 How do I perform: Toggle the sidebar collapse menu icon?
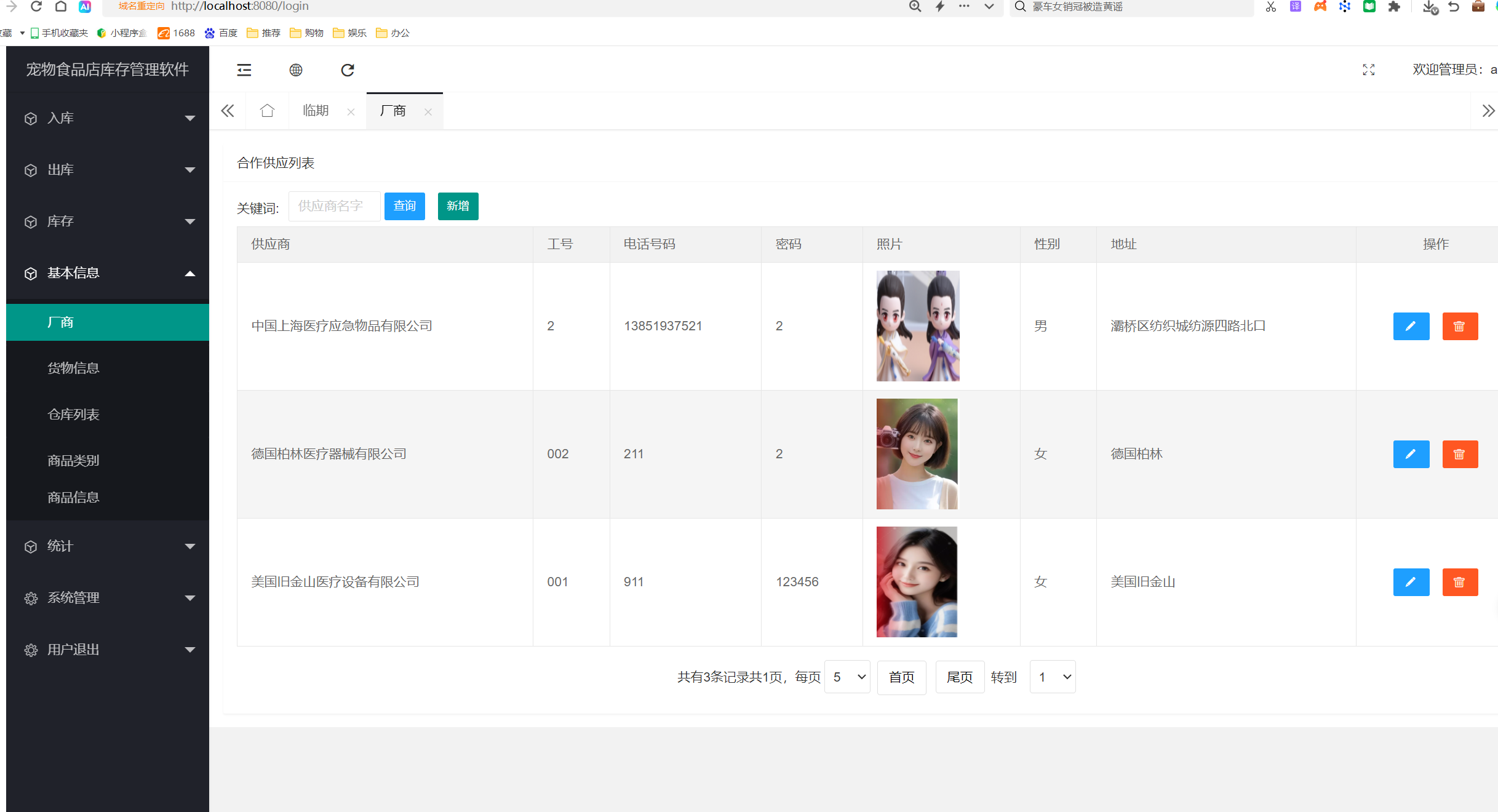[244, 70]
